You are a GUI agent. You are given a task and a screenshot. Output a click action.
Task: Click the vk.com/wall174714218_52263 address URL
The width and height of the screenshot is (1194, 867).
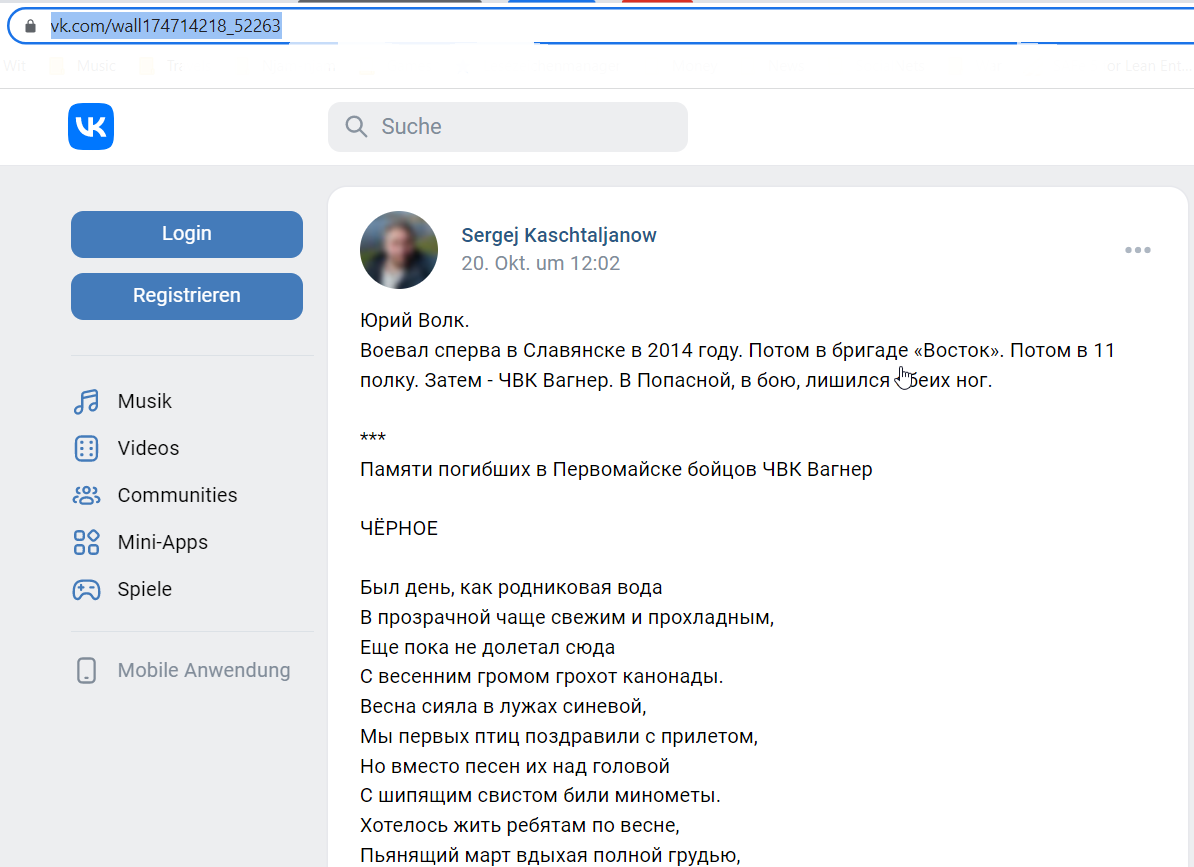coord(166,26)
